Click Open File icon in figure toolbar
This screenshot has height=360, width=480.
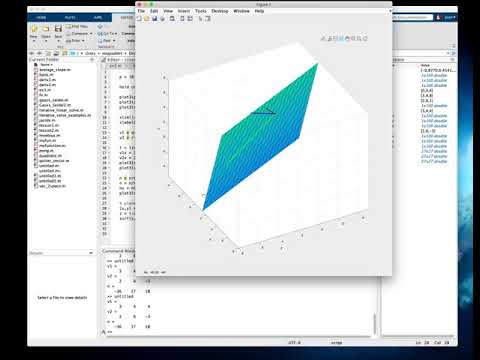point(147,19)
